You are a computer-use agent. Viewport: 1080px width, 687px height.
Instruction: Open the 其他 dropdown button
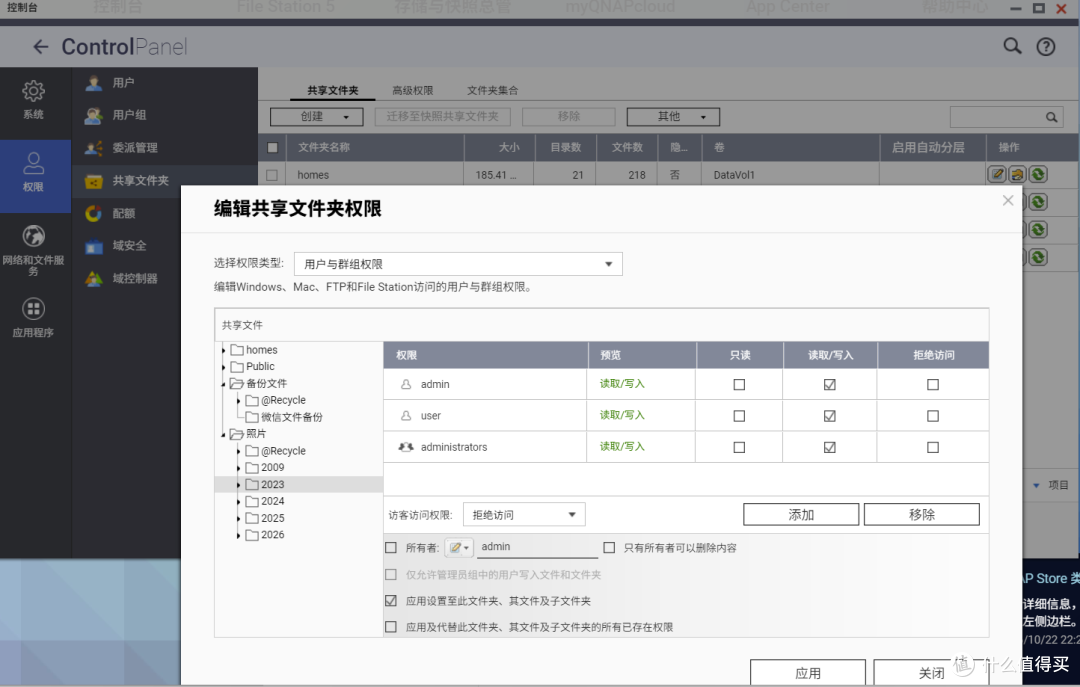coord(673,116)
